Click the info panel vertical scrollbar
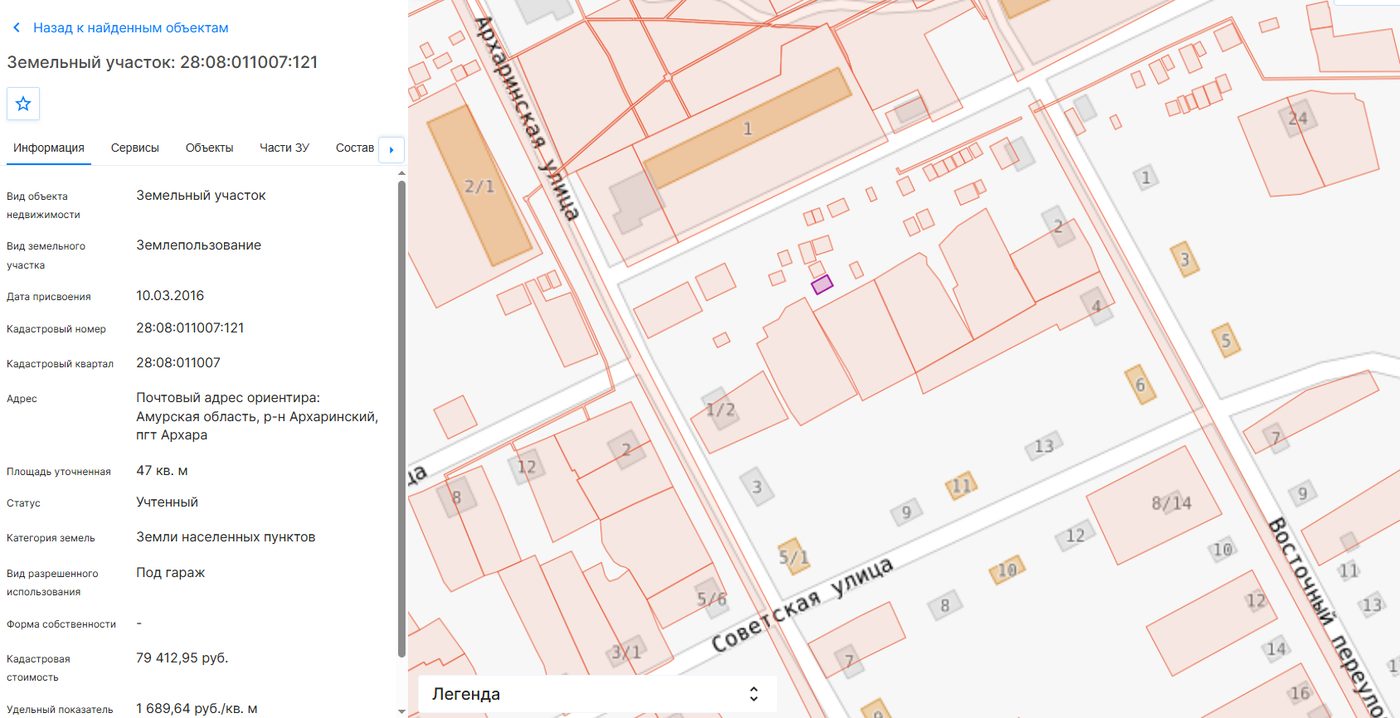The width and height of the screenshot is (1400, 718). click(402, 418)
